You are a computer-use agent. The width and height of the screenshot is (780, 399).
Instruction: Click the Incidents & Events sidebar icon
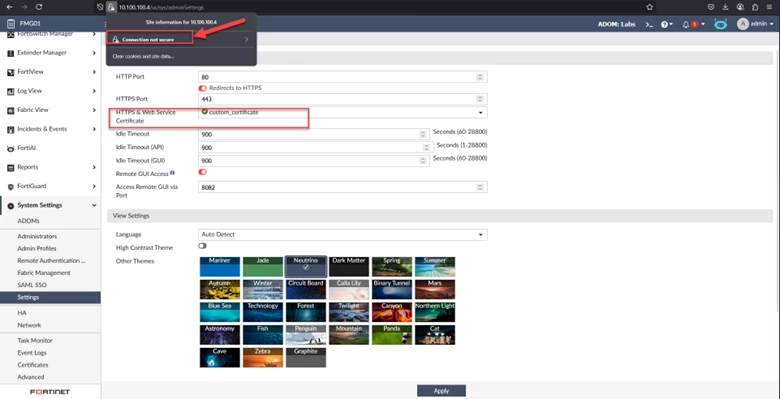click(x=10, y=129)
